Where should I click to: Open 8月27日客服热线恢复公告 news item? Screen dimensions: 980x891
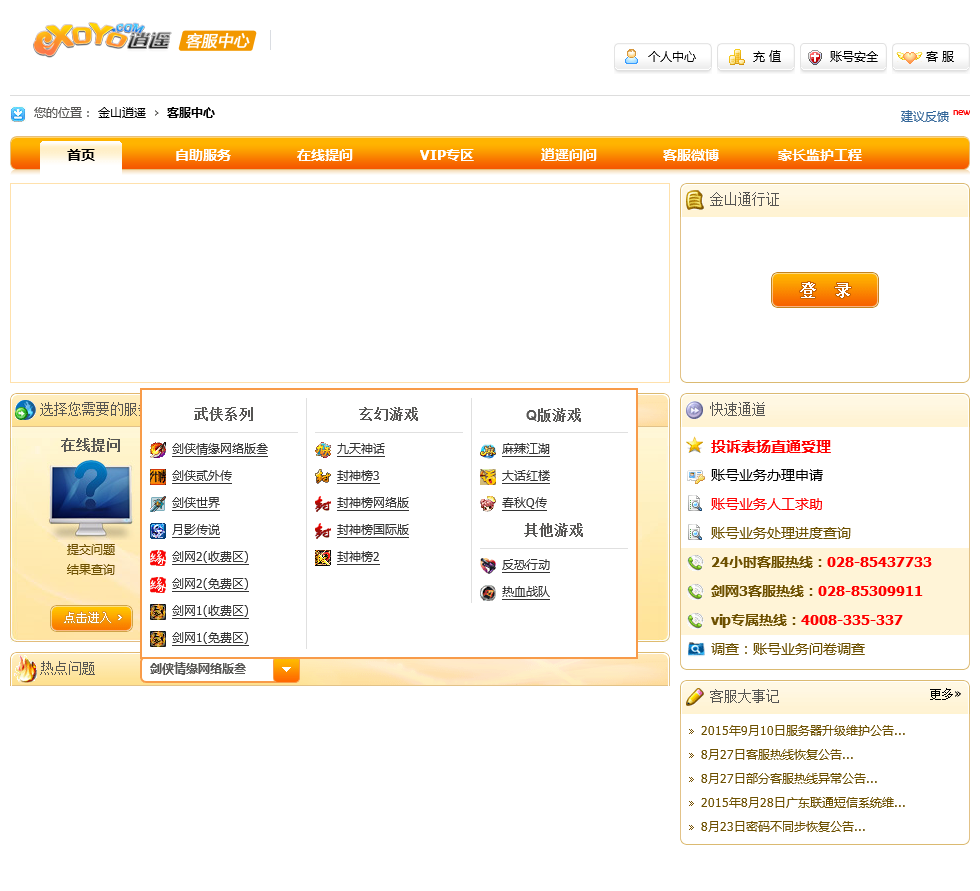click(x=777, y=755)
